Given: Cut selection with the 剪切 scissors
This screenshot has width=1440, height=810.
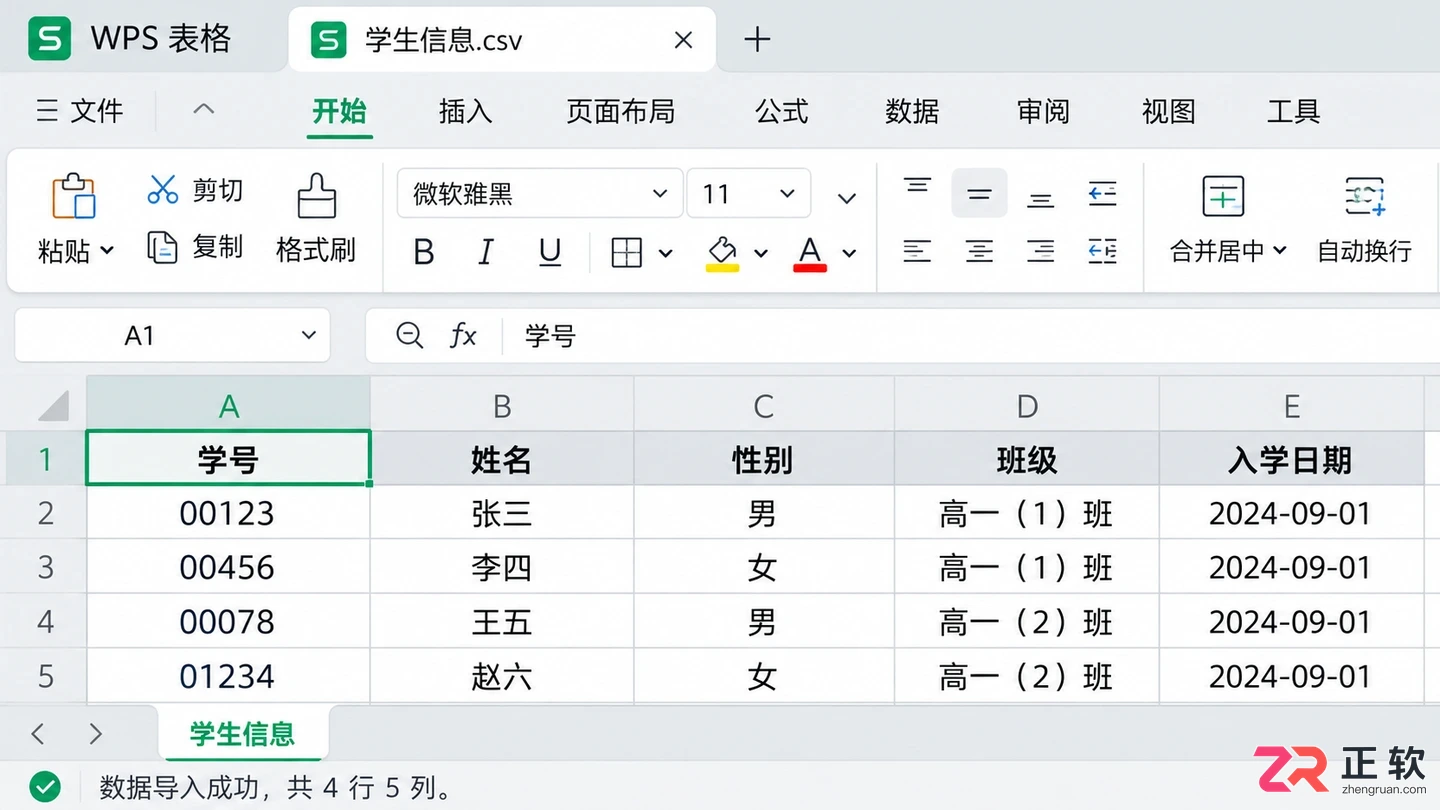Looking at the screenshot, I should click(x=162, y=189).
